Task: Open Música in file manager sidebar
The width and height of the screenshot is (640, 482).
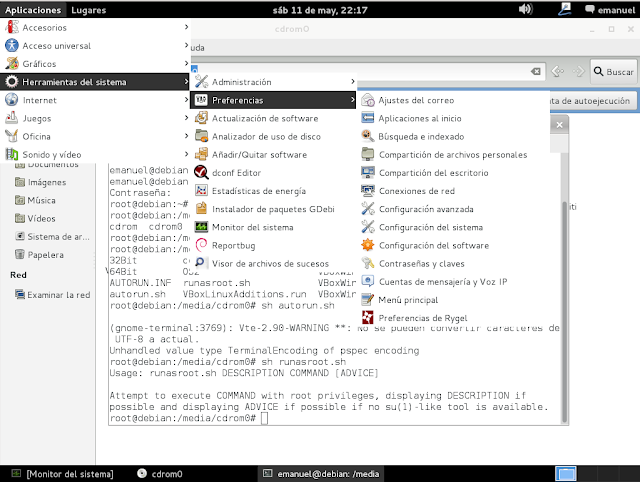Action: [x=35, y=200]
